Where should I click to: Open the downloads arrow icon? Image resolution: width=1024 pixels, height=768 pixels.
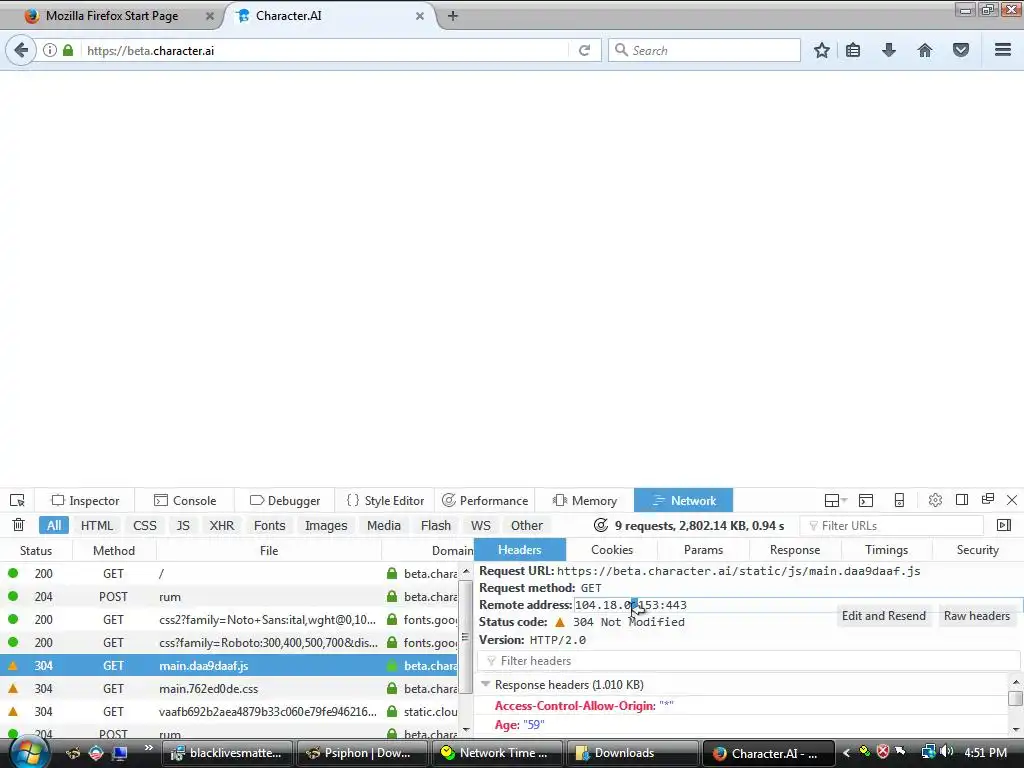[889, 50]
